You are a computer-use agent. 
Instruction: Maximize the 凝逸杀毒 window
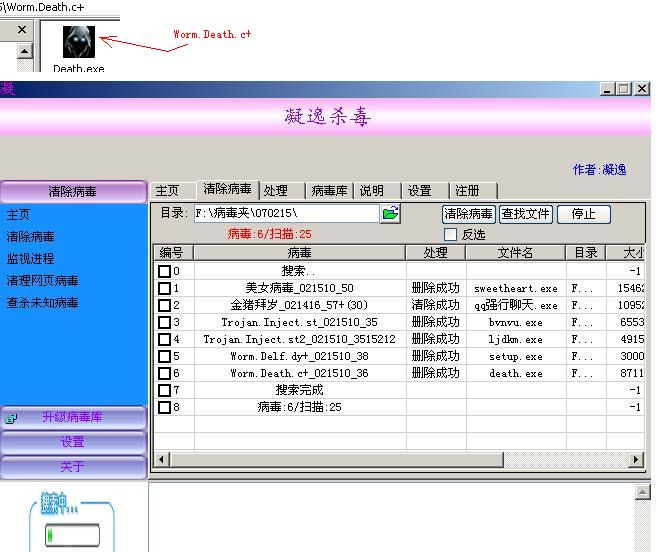[624, 89]
